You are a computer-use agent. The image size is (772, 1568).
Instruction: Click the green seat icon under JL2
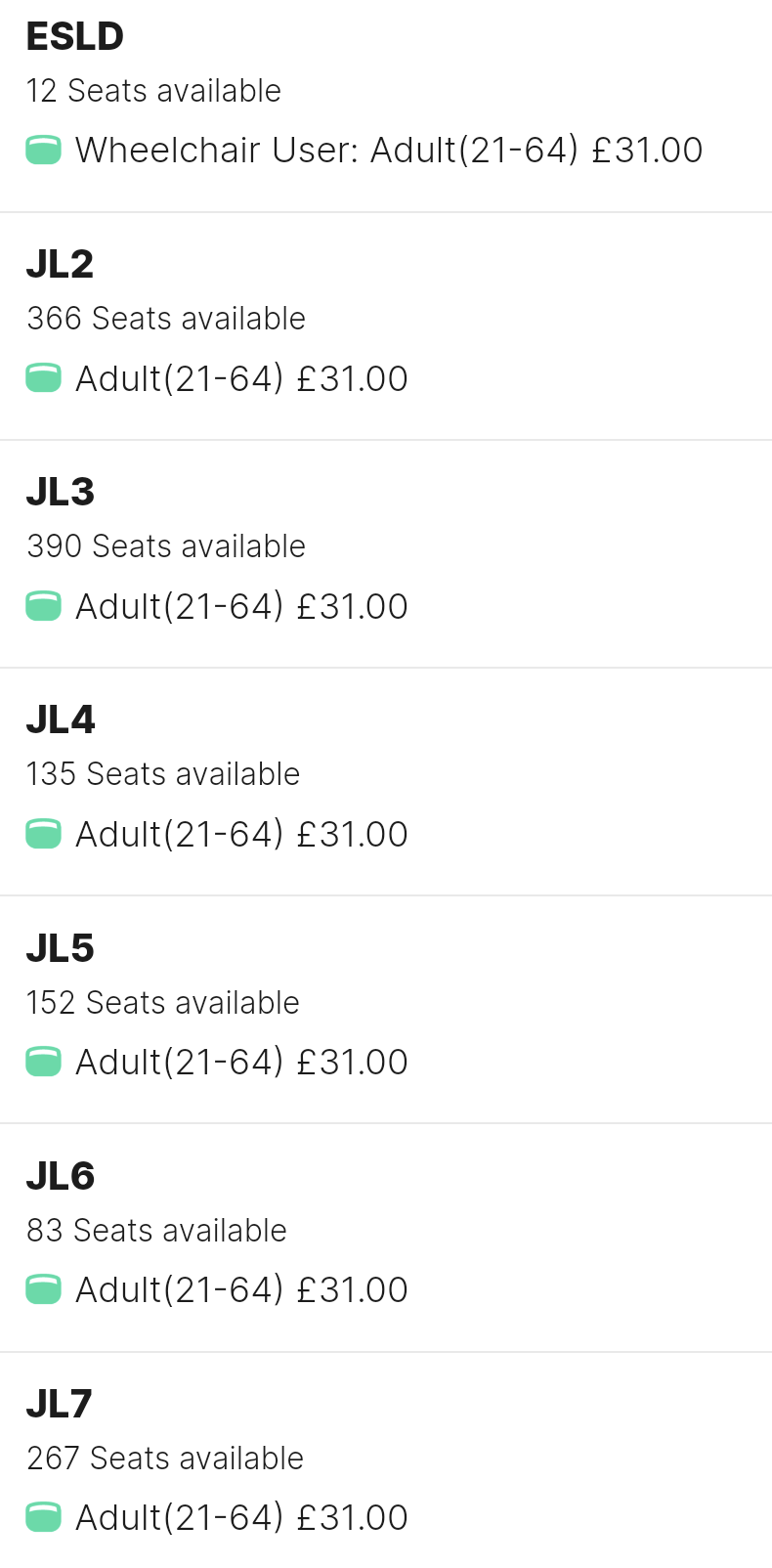(43, 377)
